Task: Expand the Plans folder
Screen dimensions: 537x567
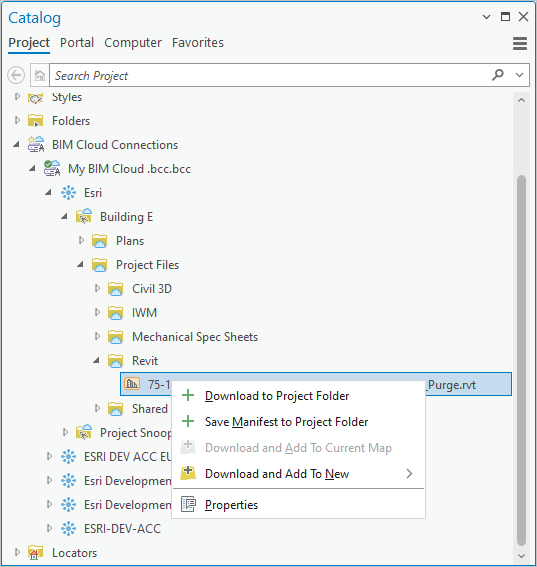Action: click(x=81, y=240)
